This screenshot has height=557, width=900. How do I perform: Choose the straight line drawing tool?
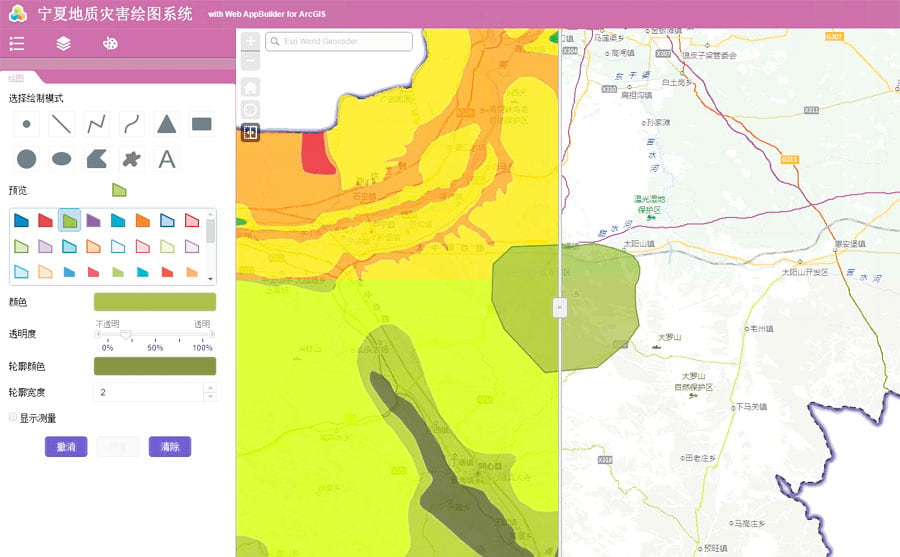62,125
